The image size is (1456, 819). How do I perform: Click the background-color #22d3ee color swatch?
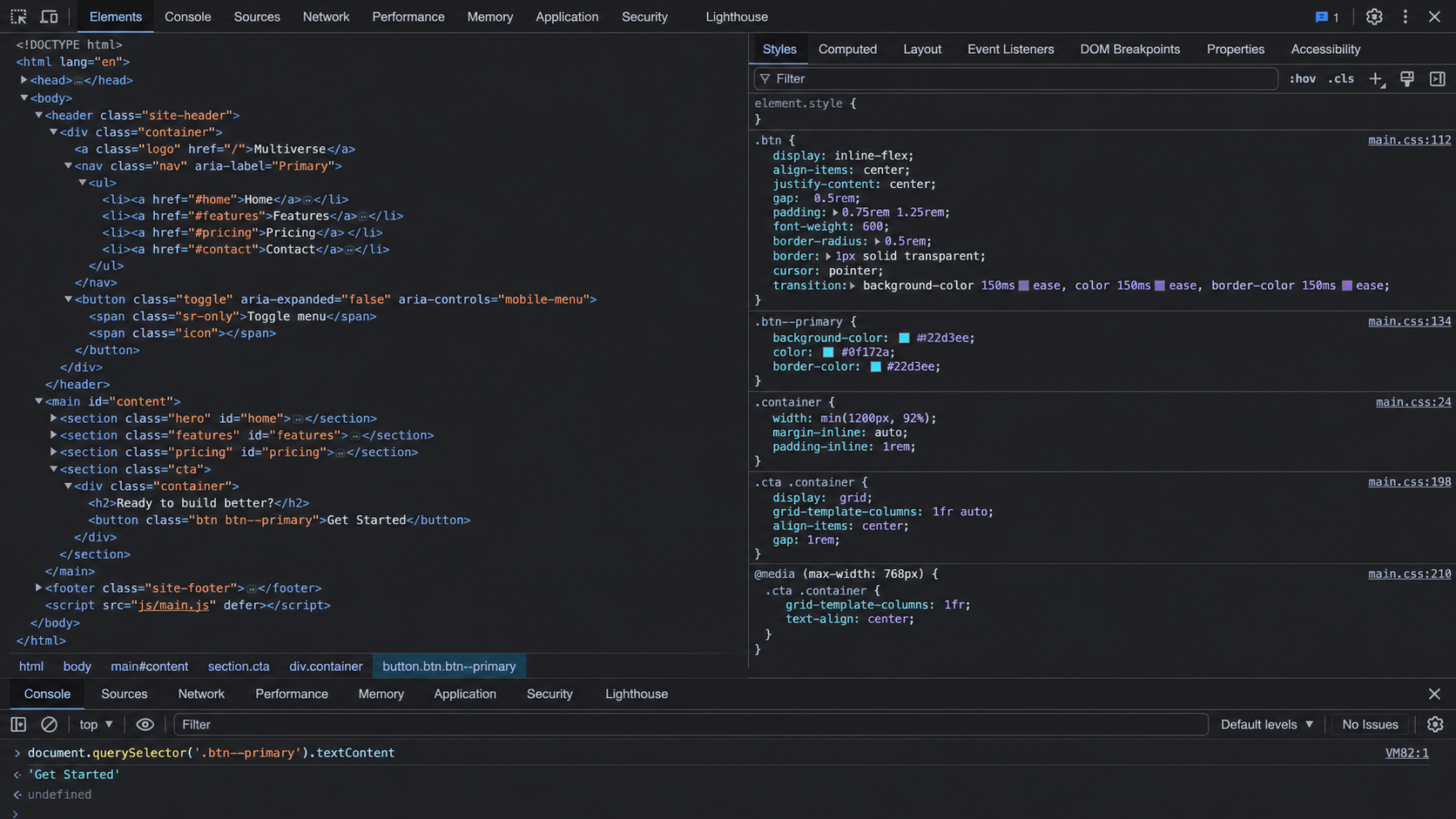click(904, 339)
